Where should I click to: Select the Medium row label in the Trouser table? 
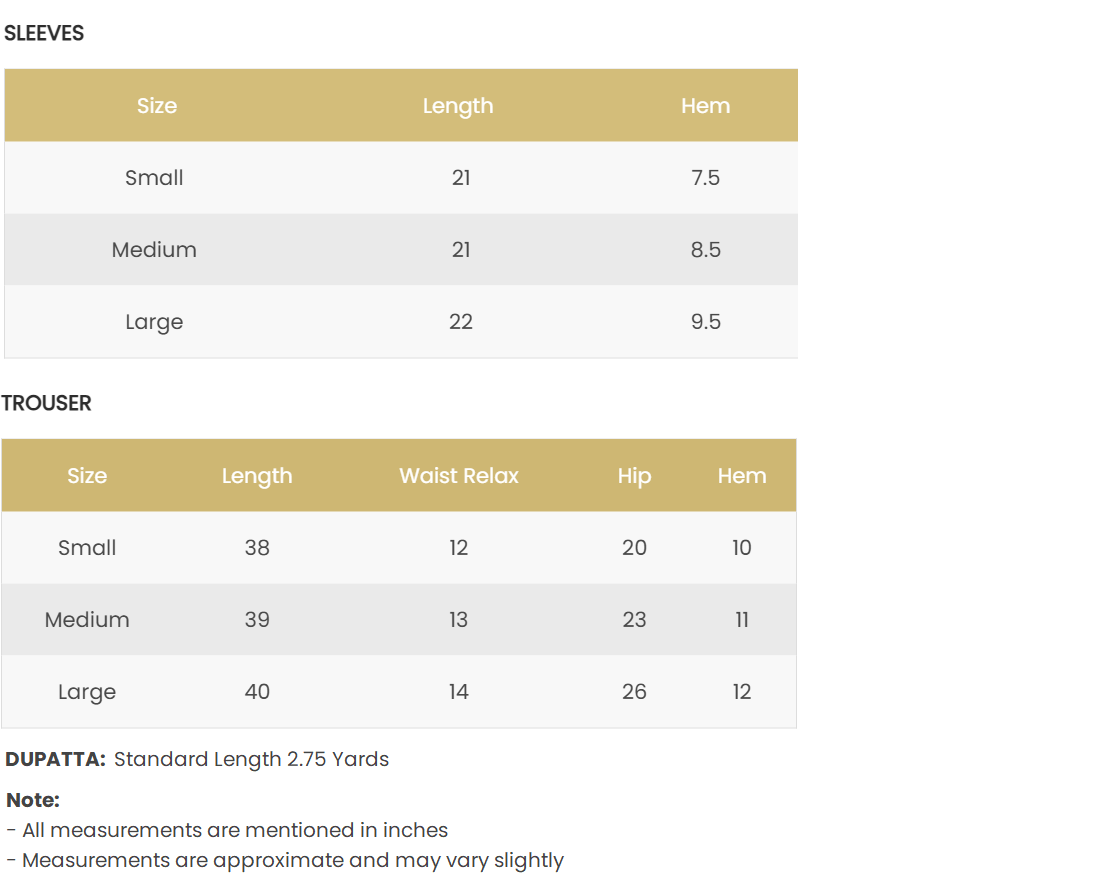87,620
